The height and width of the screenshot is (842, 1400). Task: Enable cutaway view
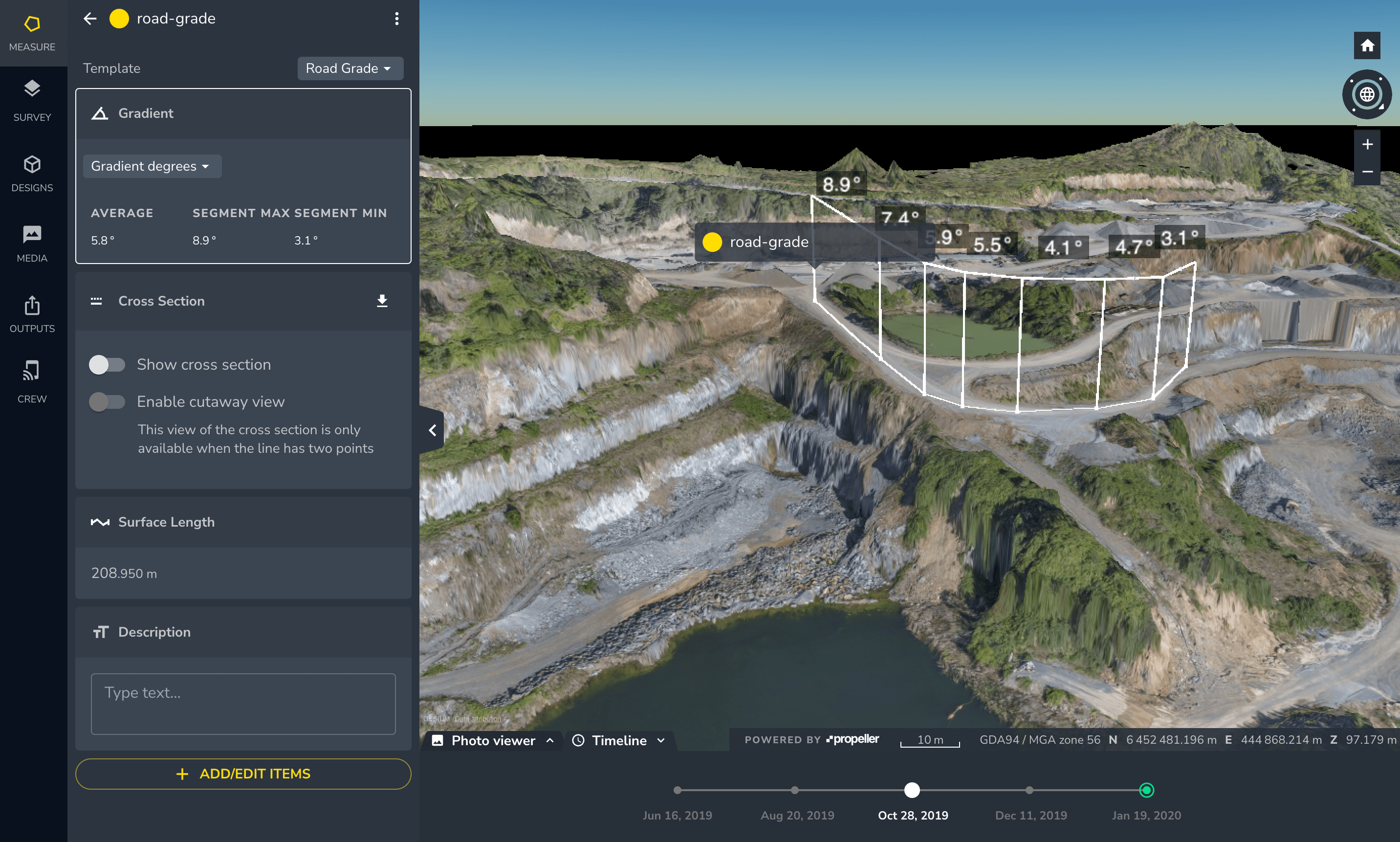coord(108,401)
